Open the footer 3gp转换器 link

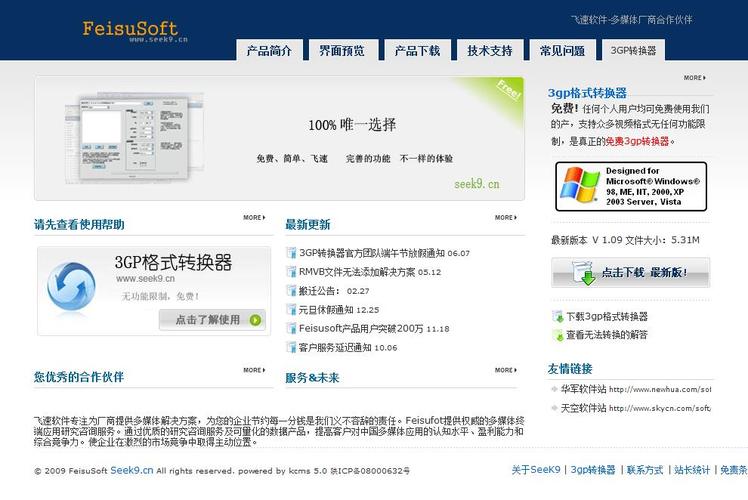pyautogui.click(x=593, y=470)
